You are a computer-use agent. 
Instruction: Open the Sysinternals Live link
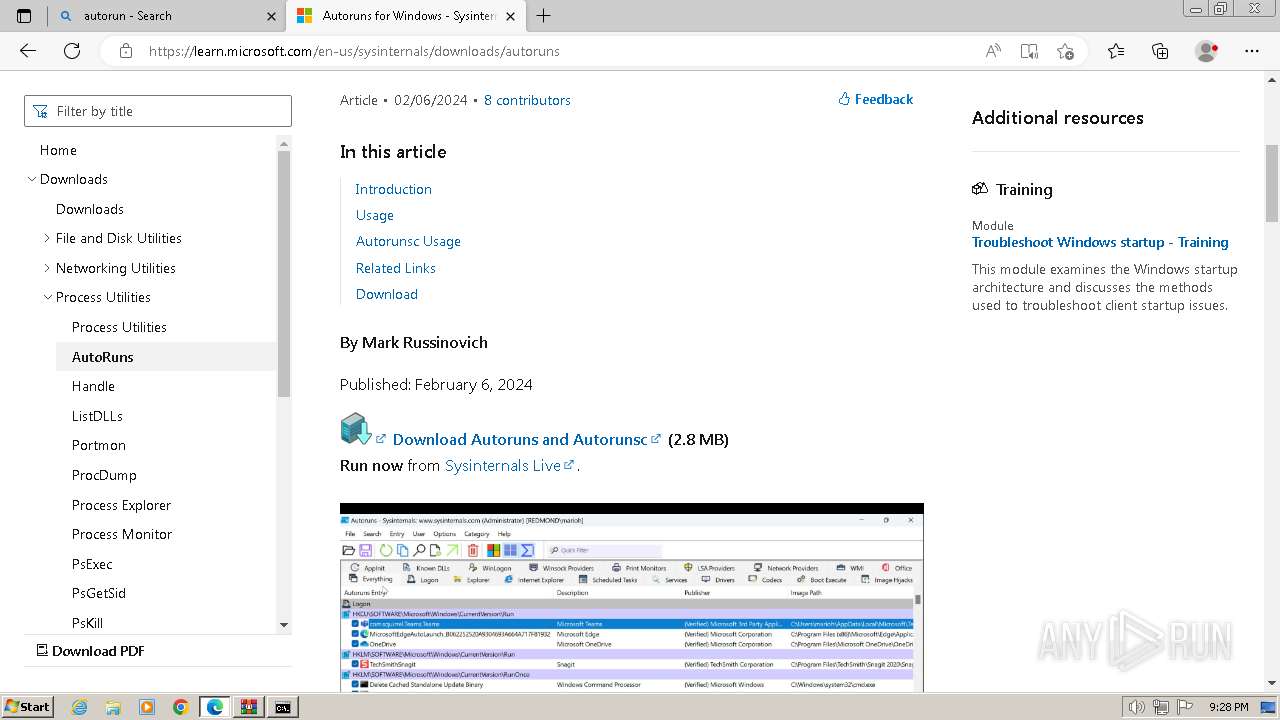[x=509, y=465]
